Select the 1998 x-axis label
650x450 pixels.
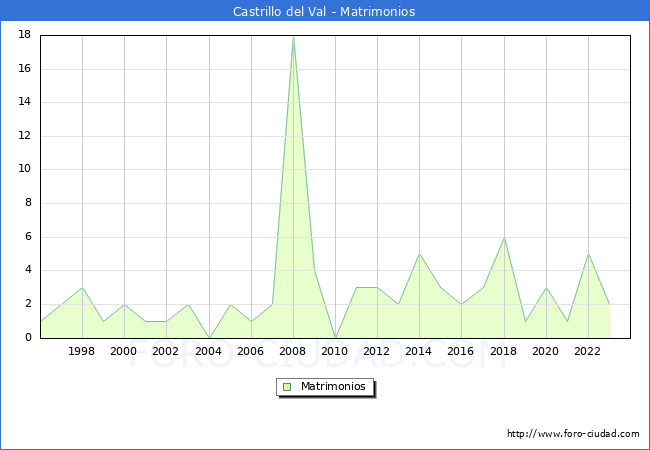(x=82, y=351)
